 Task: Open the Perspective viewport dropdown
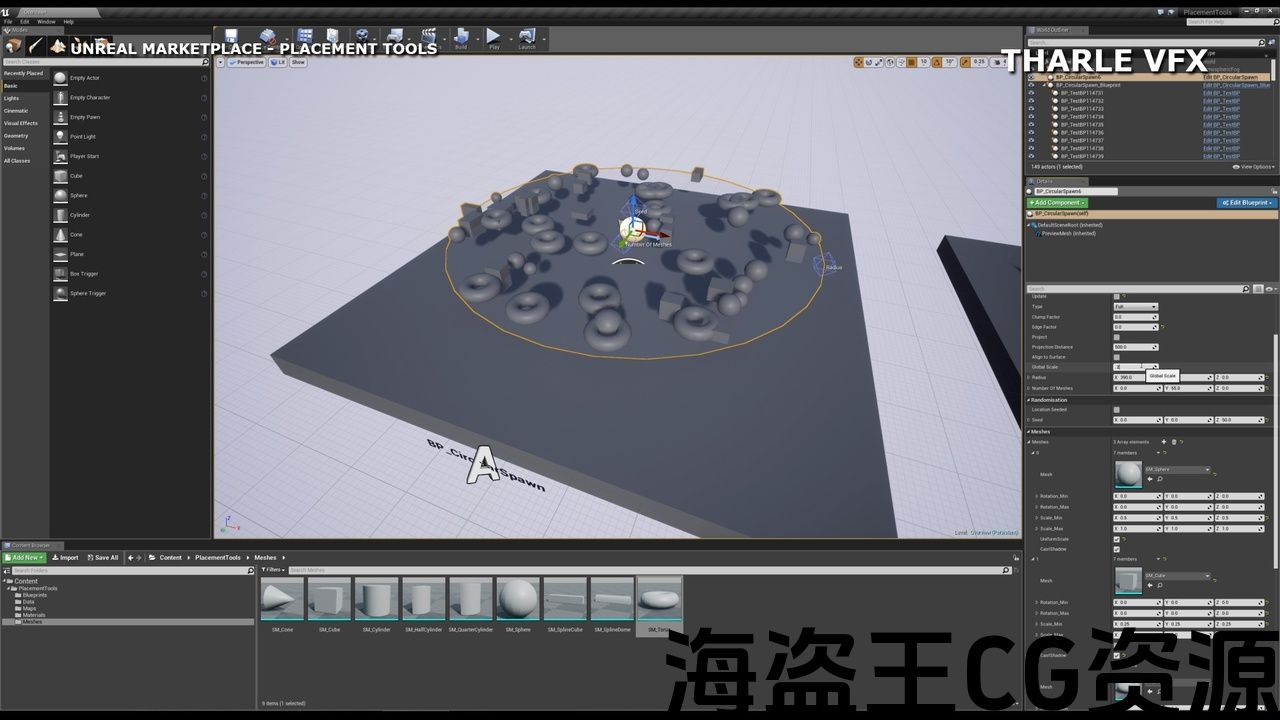pos(246,62)
